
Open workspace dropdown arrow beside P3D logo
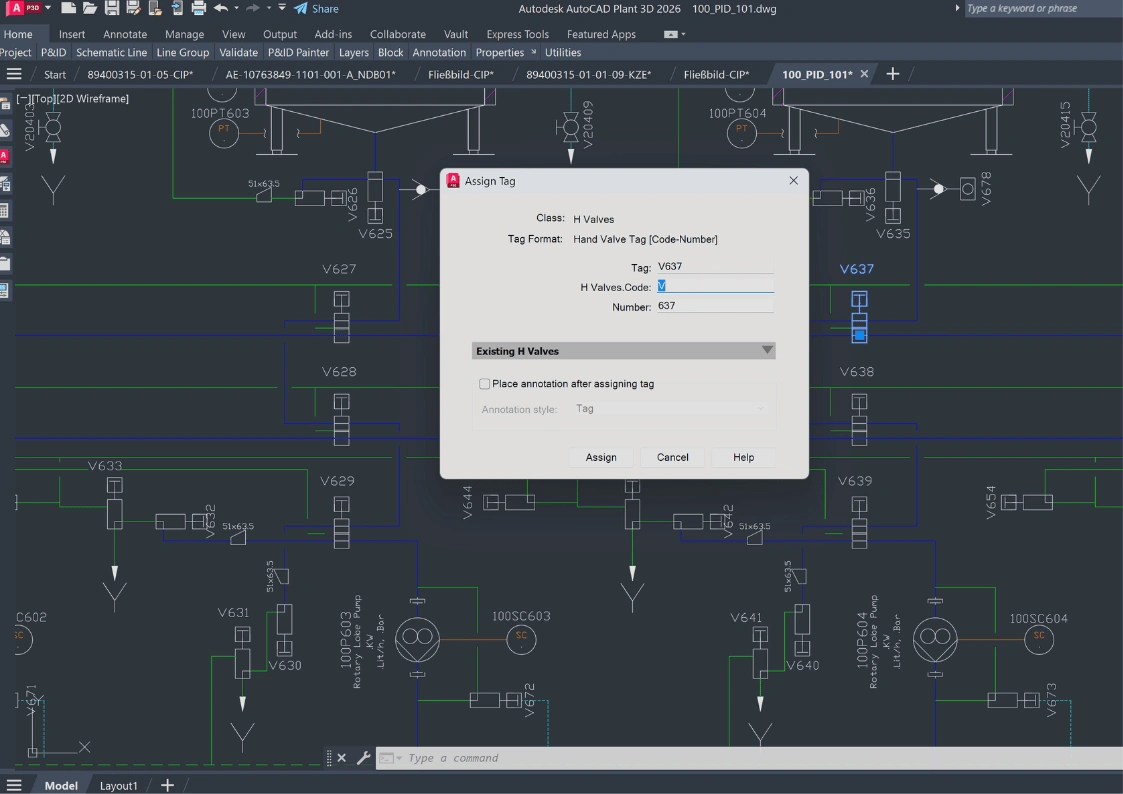coord(48,8)
